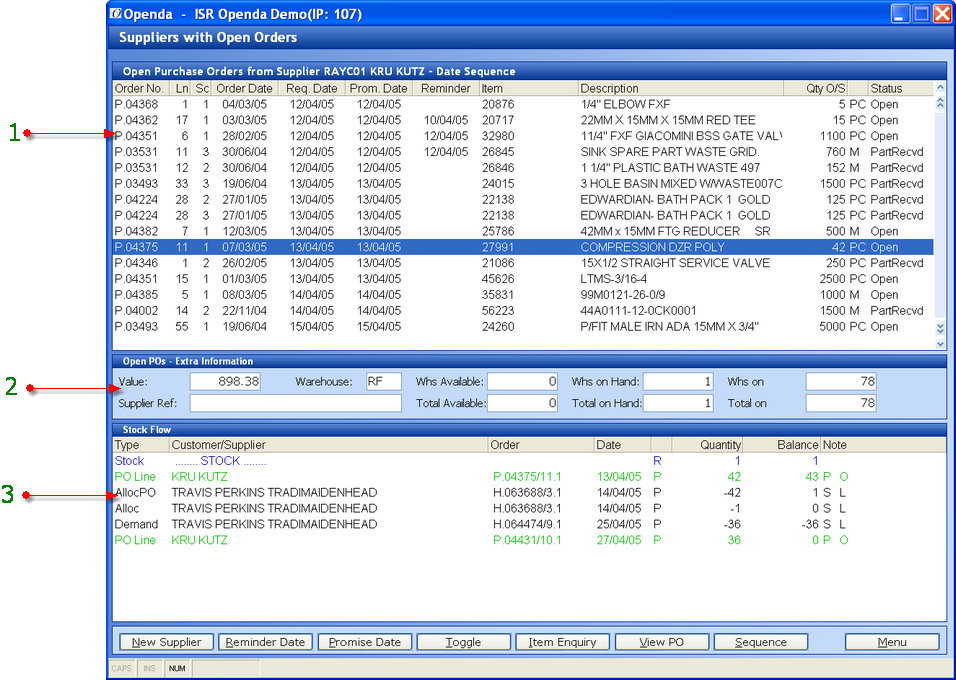
Task: Click the Openda application icon in title bar
Action: tap(115, 13)
